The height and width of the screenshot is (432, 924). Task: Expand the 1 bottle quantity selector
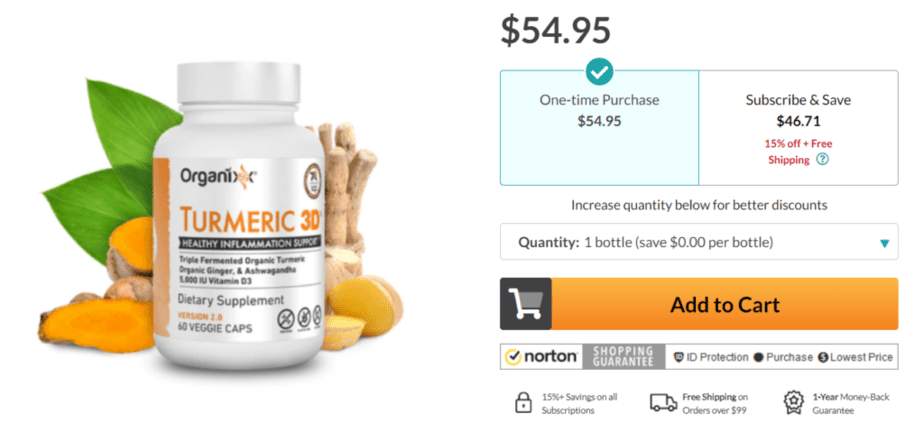699,242
